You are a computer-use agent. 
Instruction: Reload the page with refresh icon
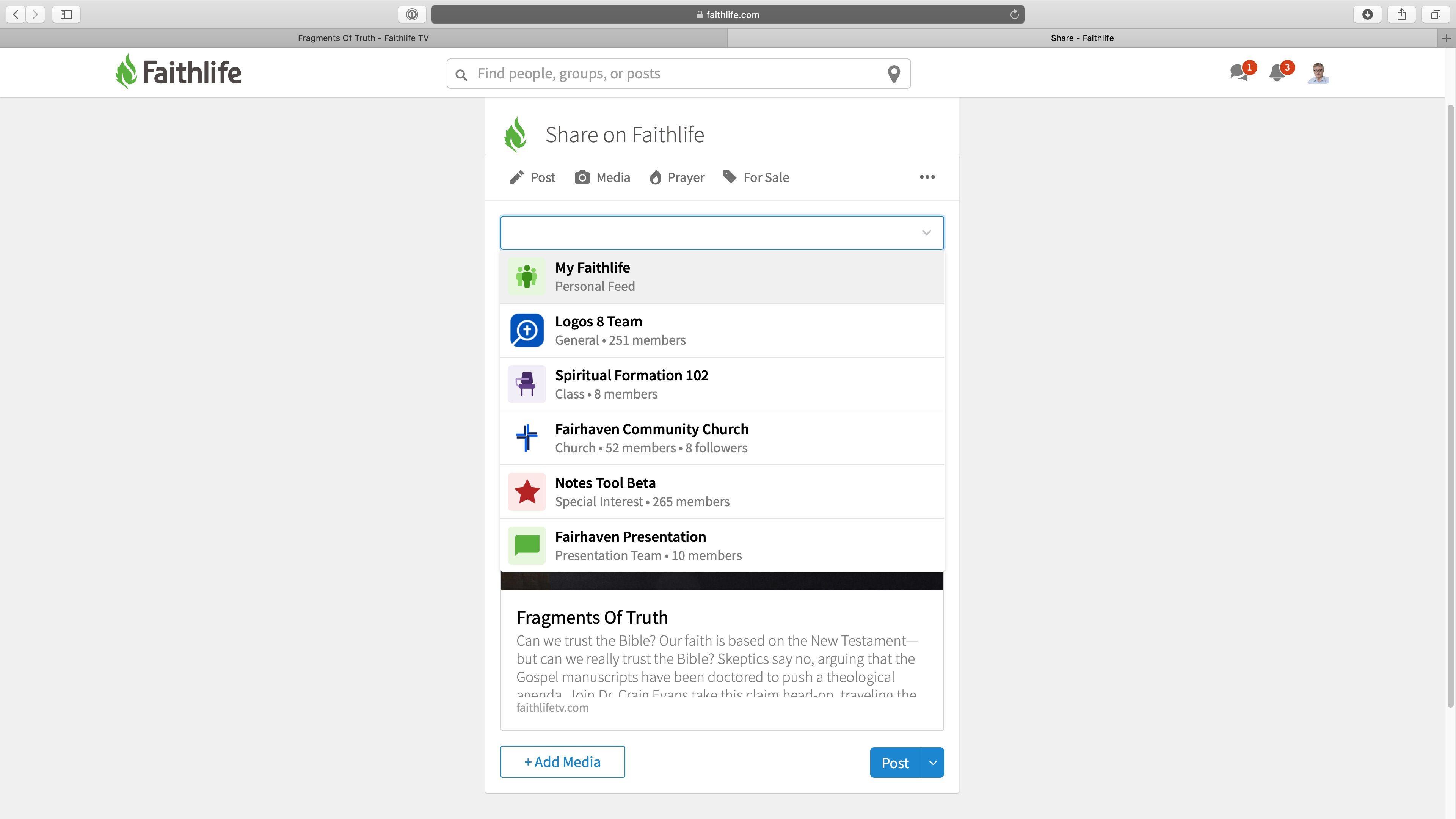click(1014, 14)
